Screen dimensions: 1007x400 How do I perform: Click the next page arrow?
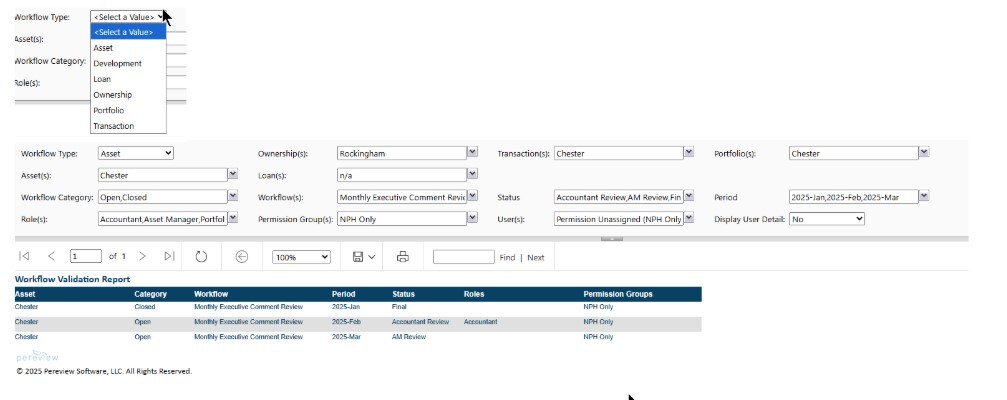143,257
